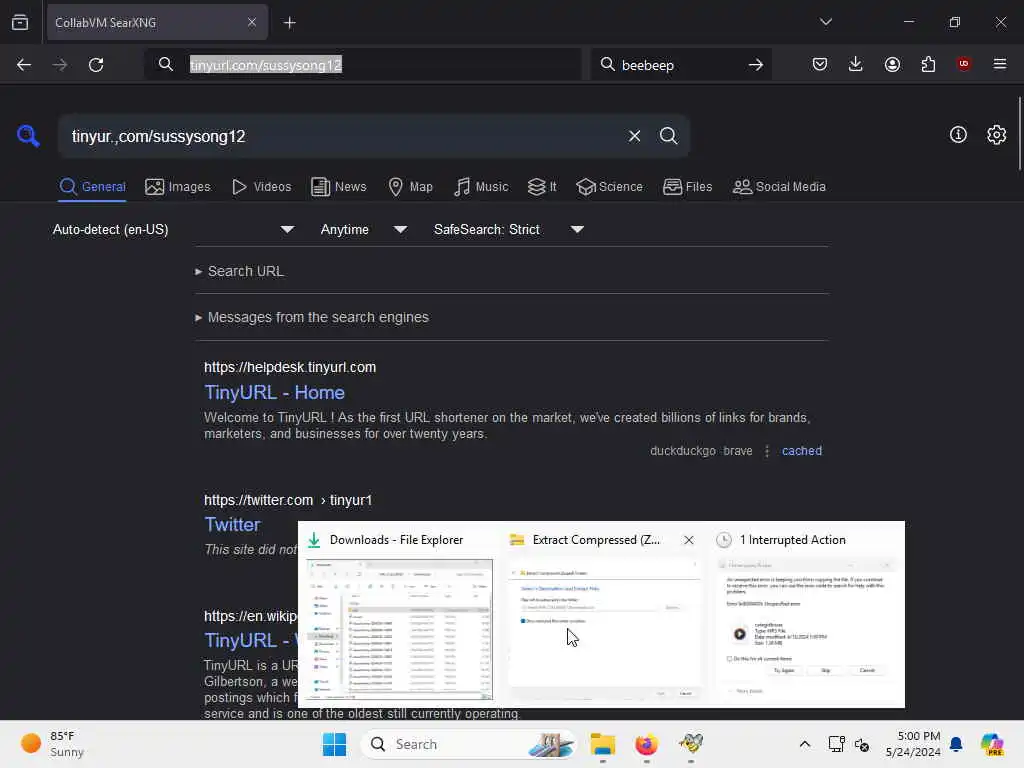Open the TinyURL - Home result link
This screenshot has height=768, width=1024.
[274, 392]
